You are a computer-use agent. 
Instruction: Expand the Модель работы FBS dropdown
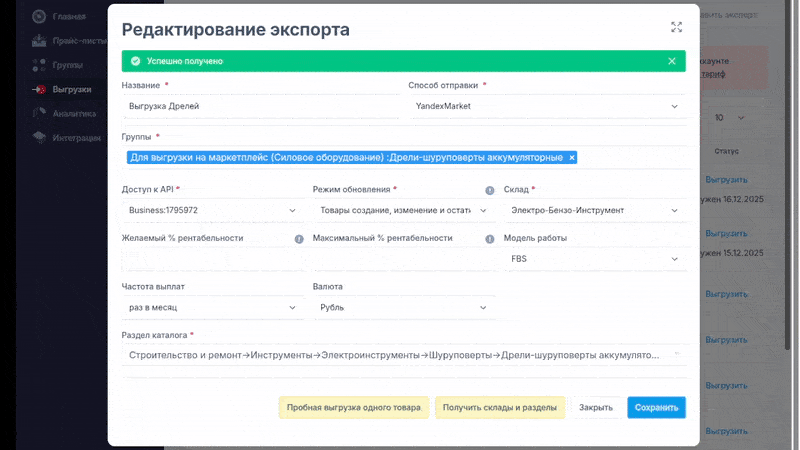tap(594, 258)
